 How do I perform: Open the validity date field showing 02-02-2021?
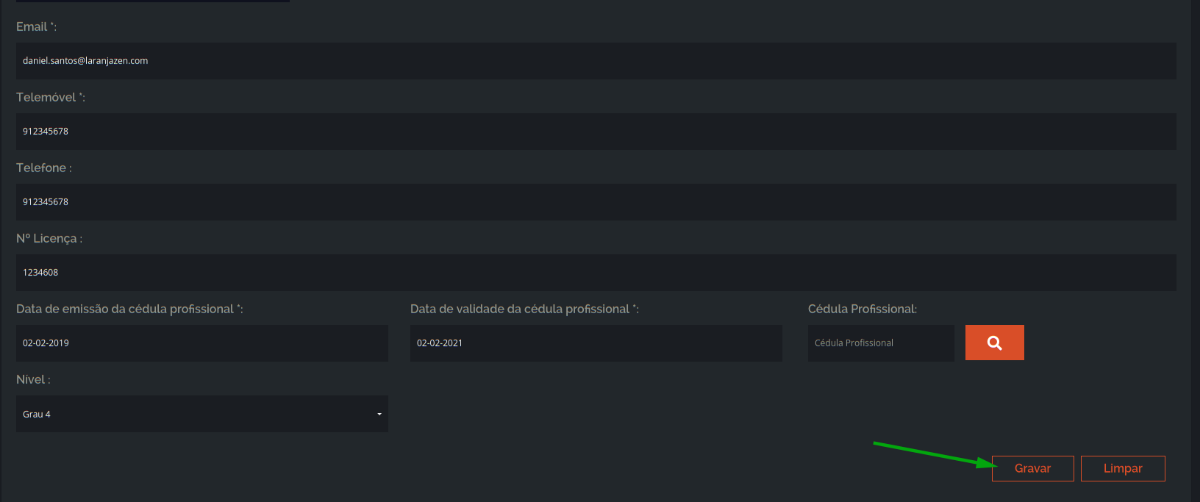pyautogui.click(x=596, y=343)
